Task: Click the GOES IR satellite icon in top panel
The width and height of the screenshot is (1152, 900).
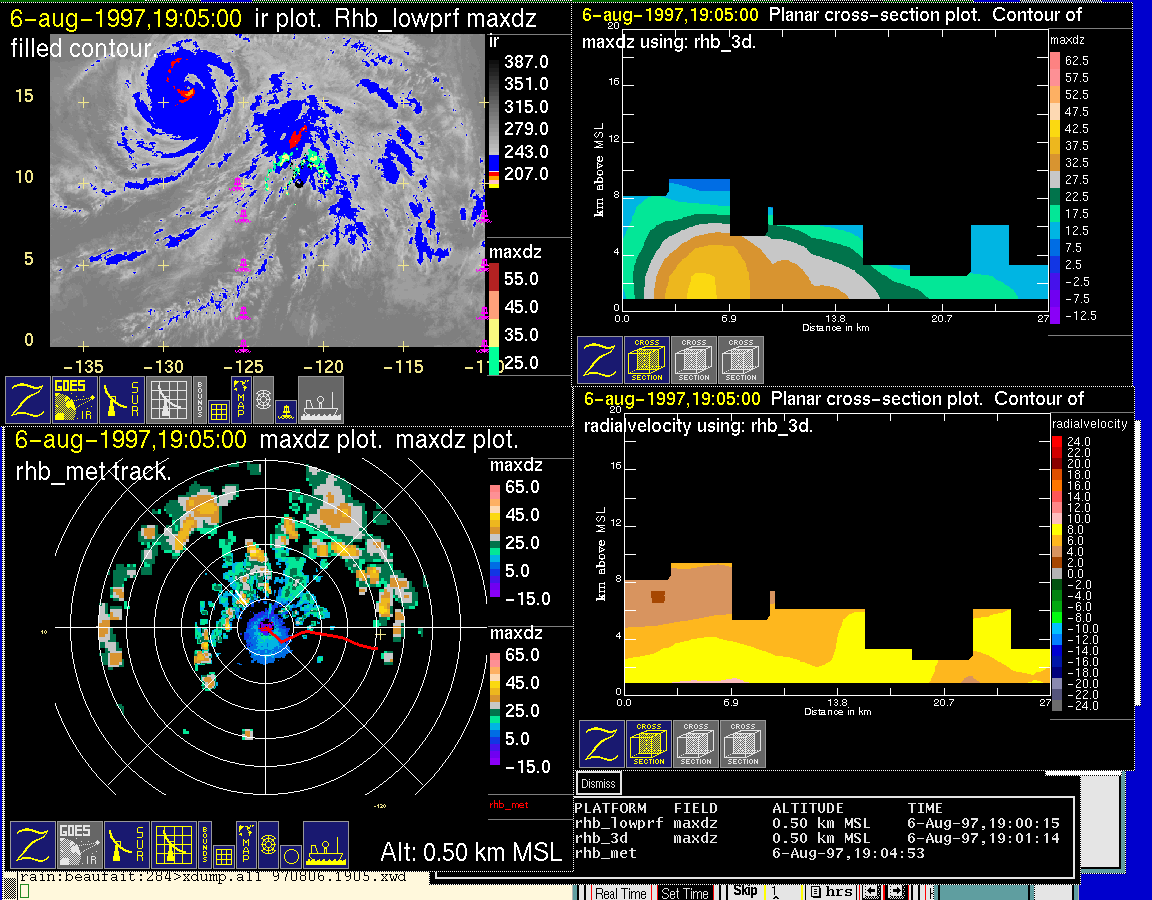Action: coord(75,400)
